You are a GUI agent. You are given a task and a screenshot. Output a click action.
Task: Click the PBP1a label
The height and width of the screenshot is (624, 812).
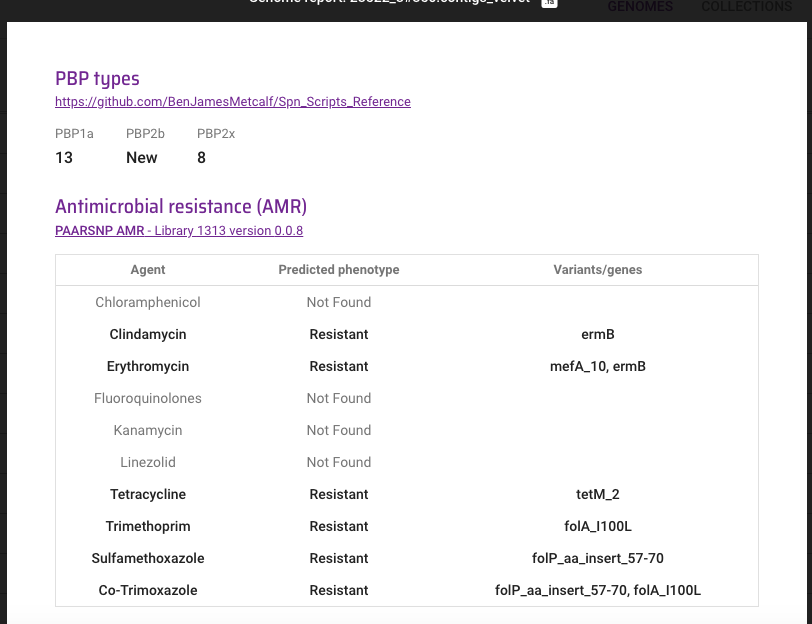tap(74, 134)
